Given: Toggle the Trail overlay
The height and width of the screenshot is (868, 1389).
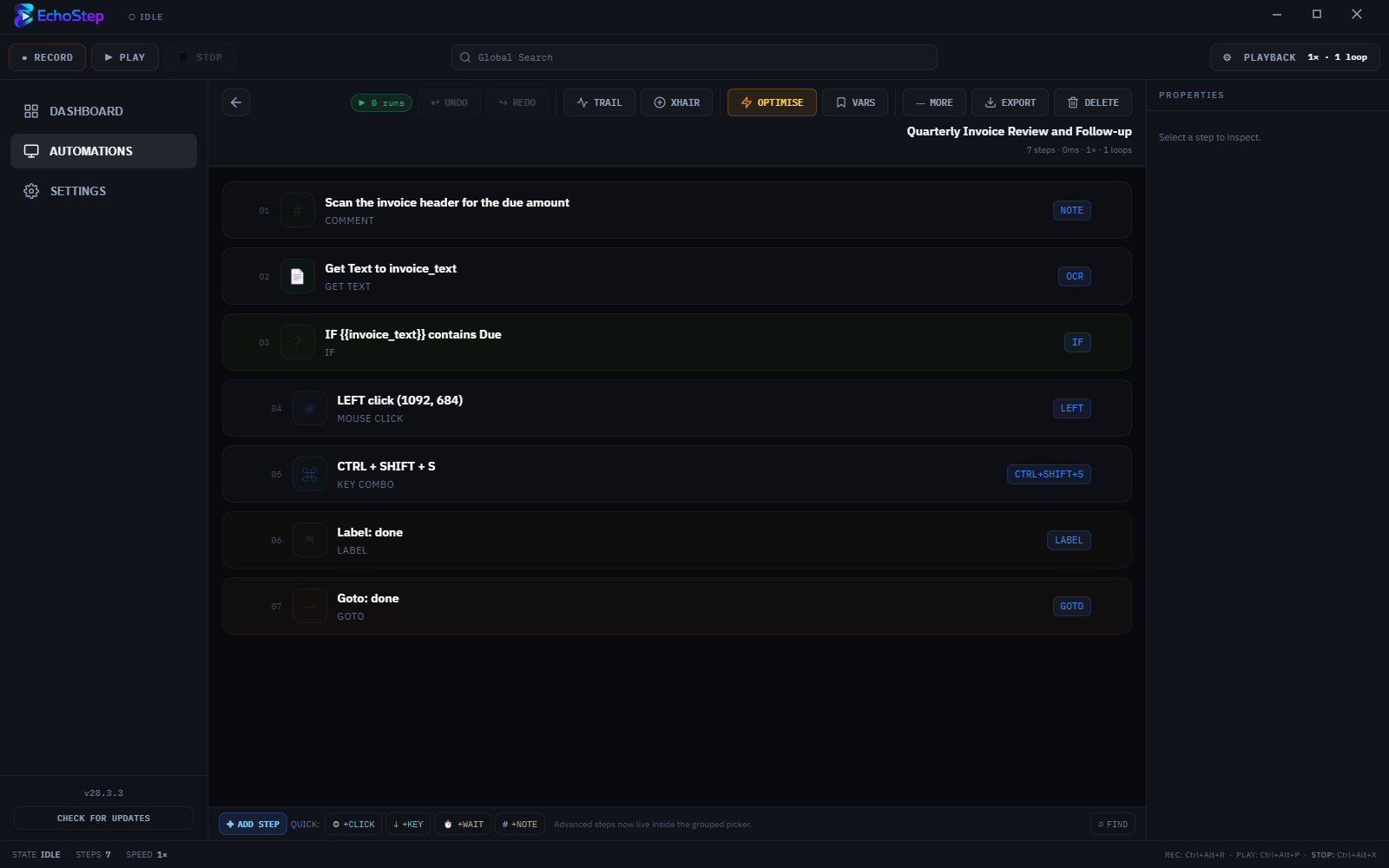Looking at the screenshot, I should tap(599, 102).
